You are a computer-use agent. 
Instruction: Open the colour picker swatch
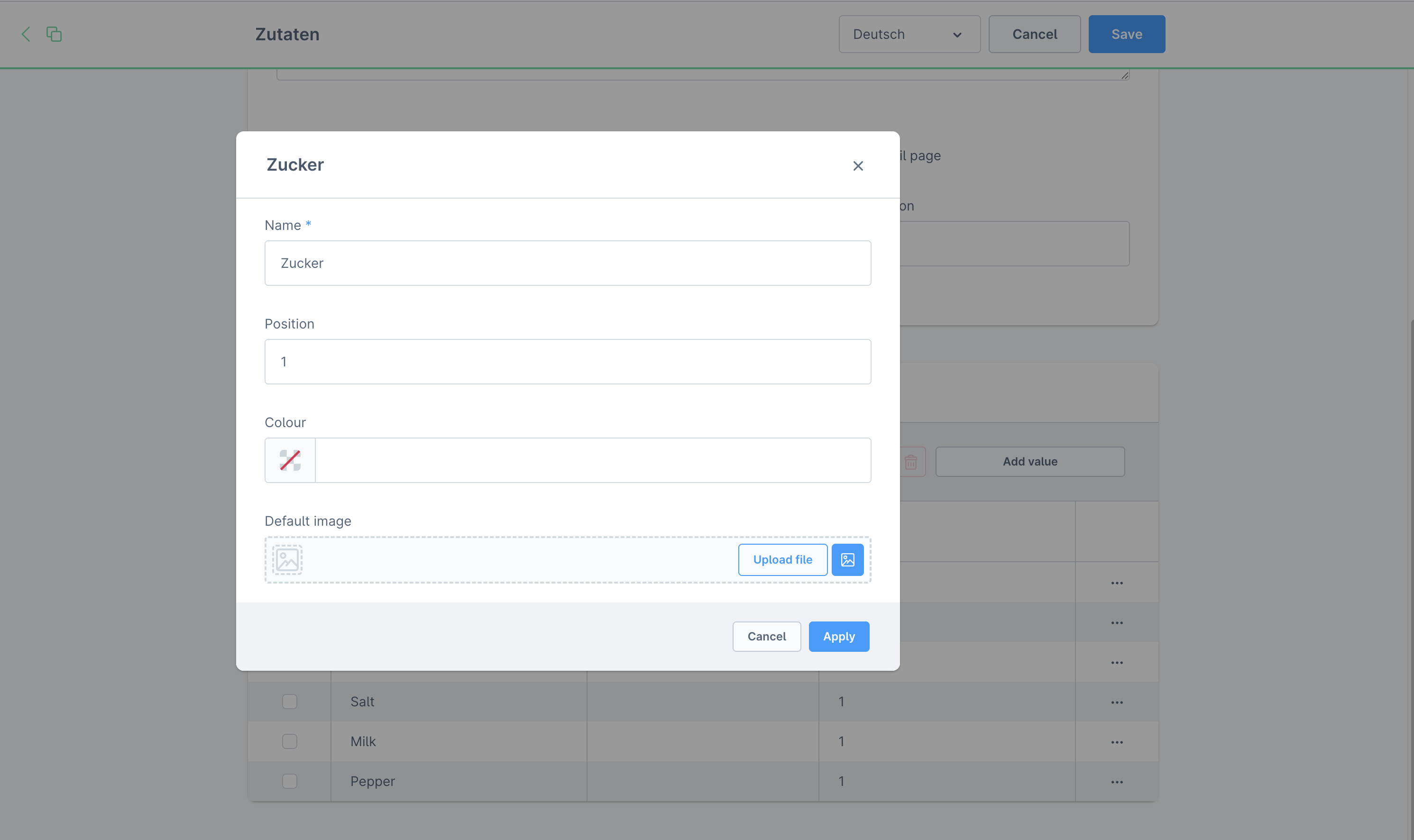(x=290, y=460)
